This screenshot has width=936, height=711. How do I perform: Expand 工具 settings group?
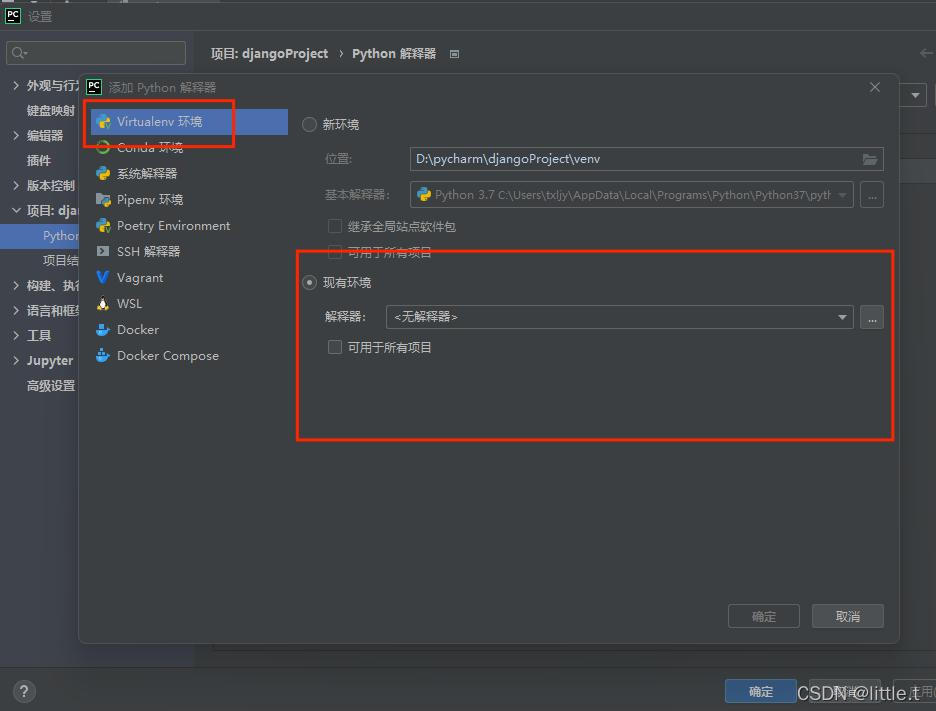(x=16, y=336)
